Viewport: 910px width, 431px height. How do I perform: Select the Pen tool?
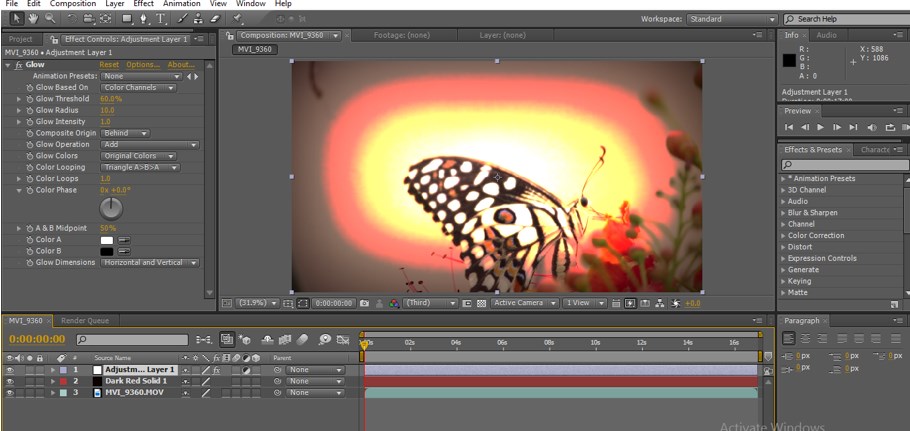pyautogui.click(x=143, y=19)
